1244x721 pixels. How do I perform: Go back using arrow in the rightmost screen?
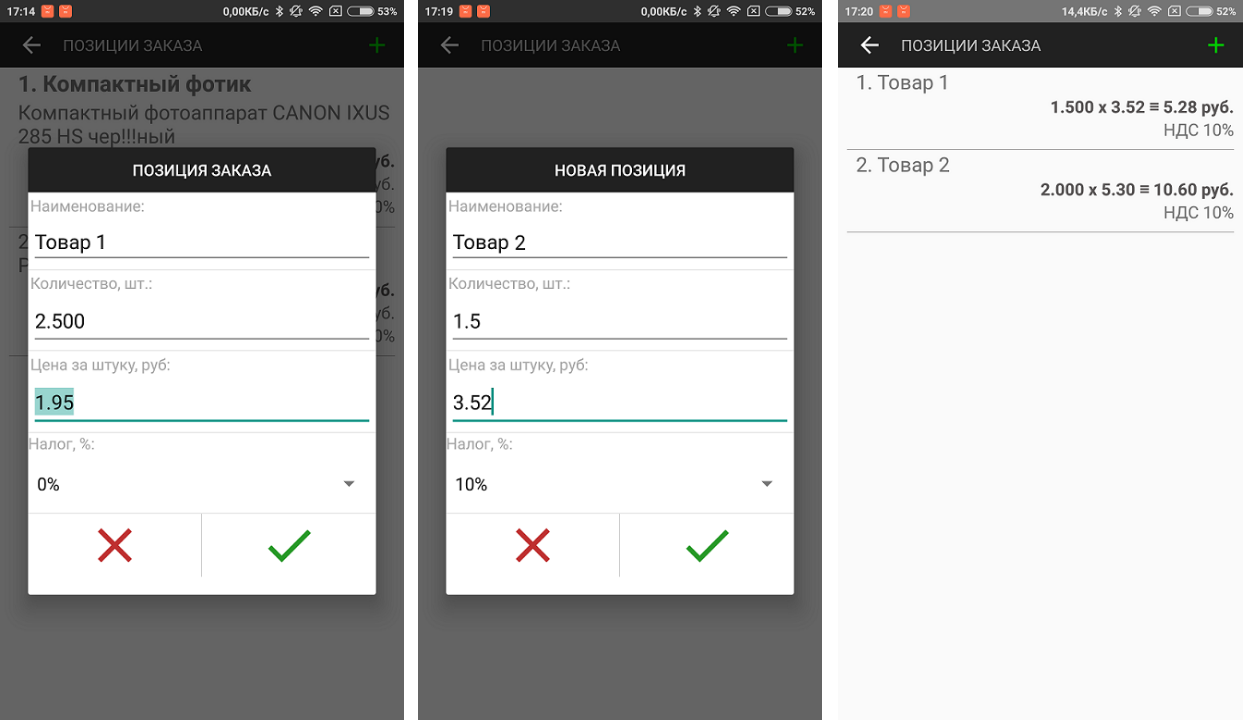pyautogui.click(x=869, y=45)
